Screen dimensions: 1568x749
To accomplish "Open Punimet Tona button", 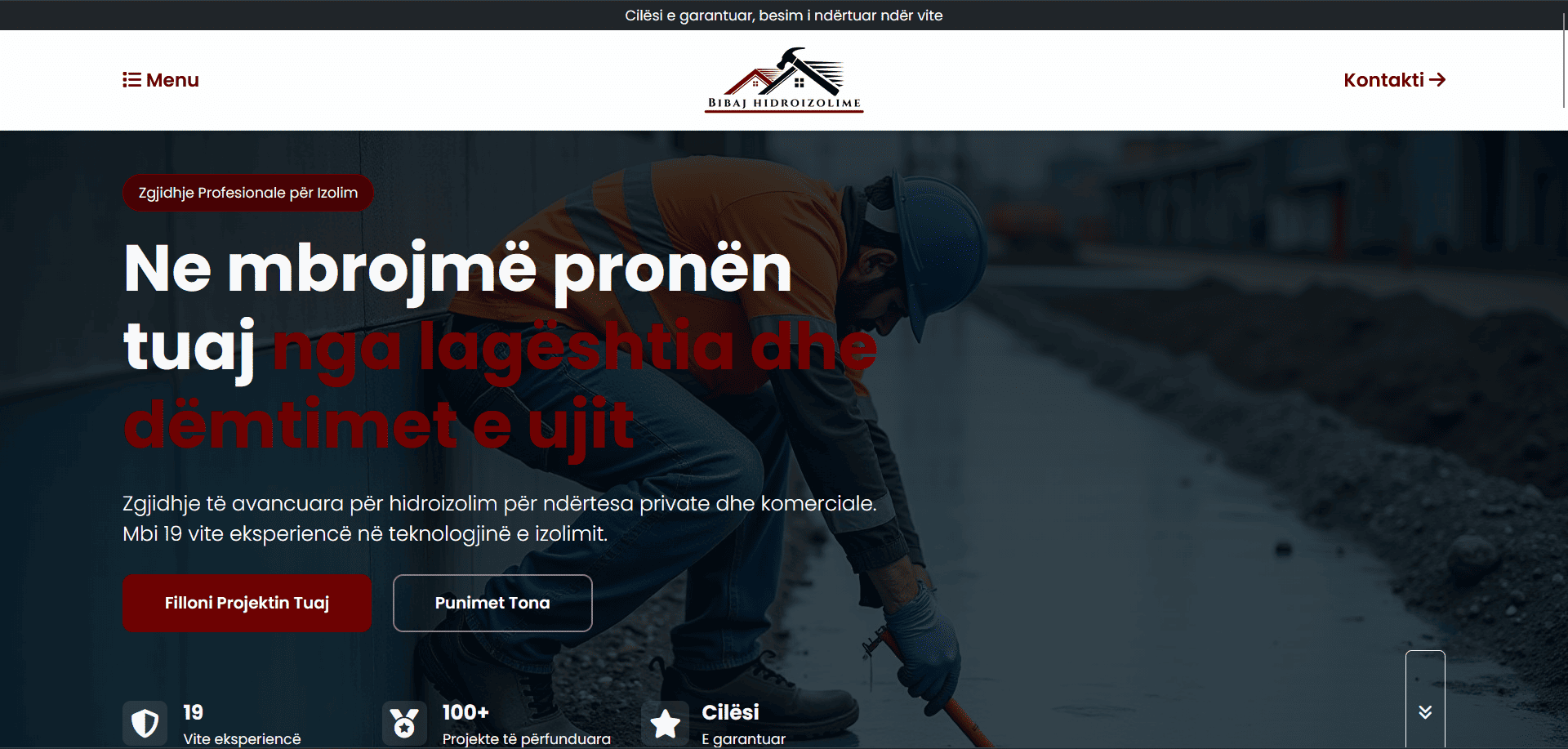I will 492,603.
